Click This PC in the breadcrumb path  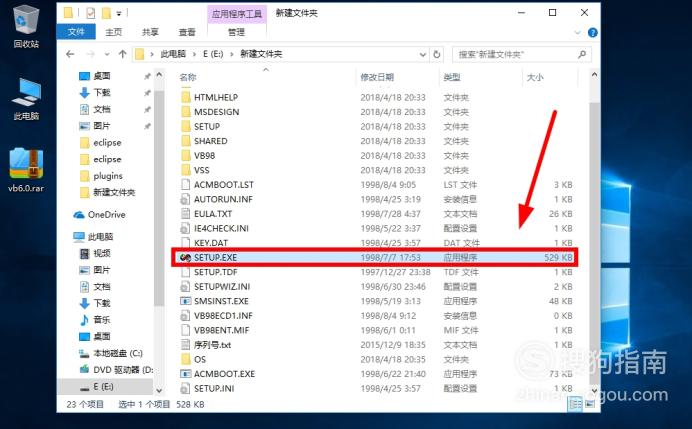tap(173, 54)
